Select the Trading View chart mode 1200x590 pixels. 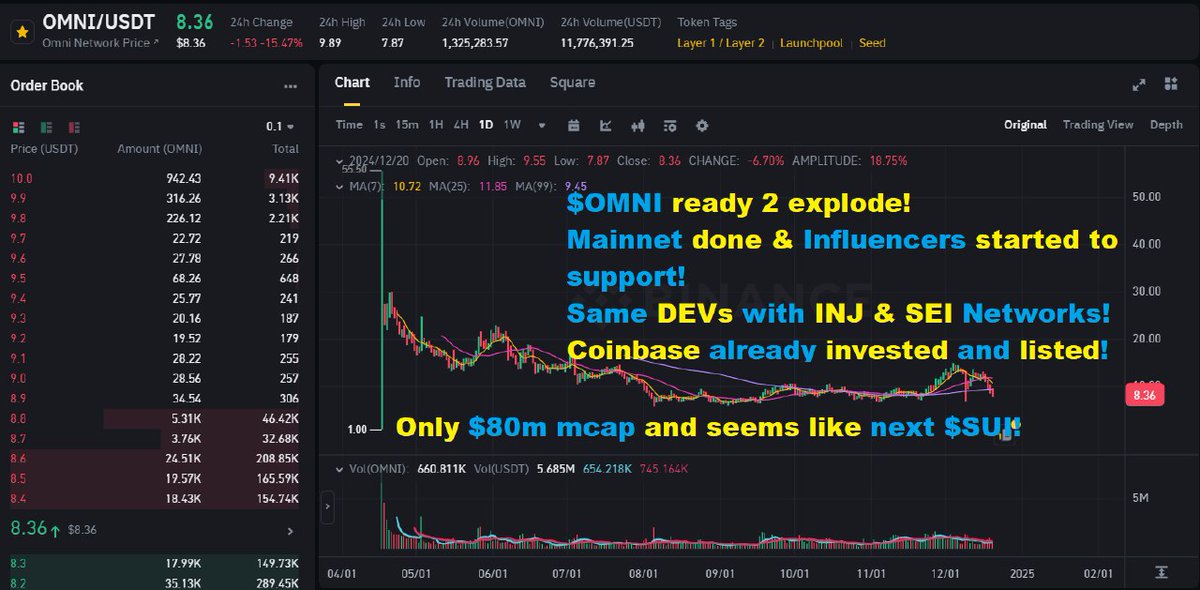[1098, 125]
